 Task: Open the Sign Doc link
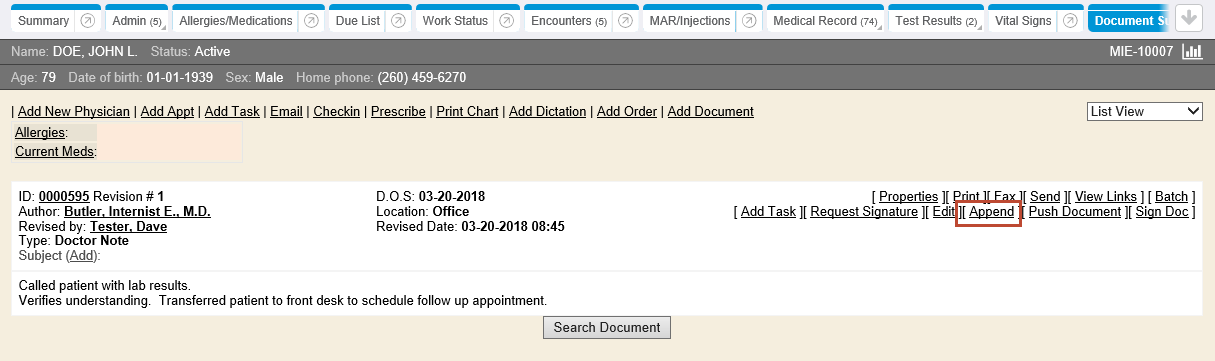(1162, 212)
